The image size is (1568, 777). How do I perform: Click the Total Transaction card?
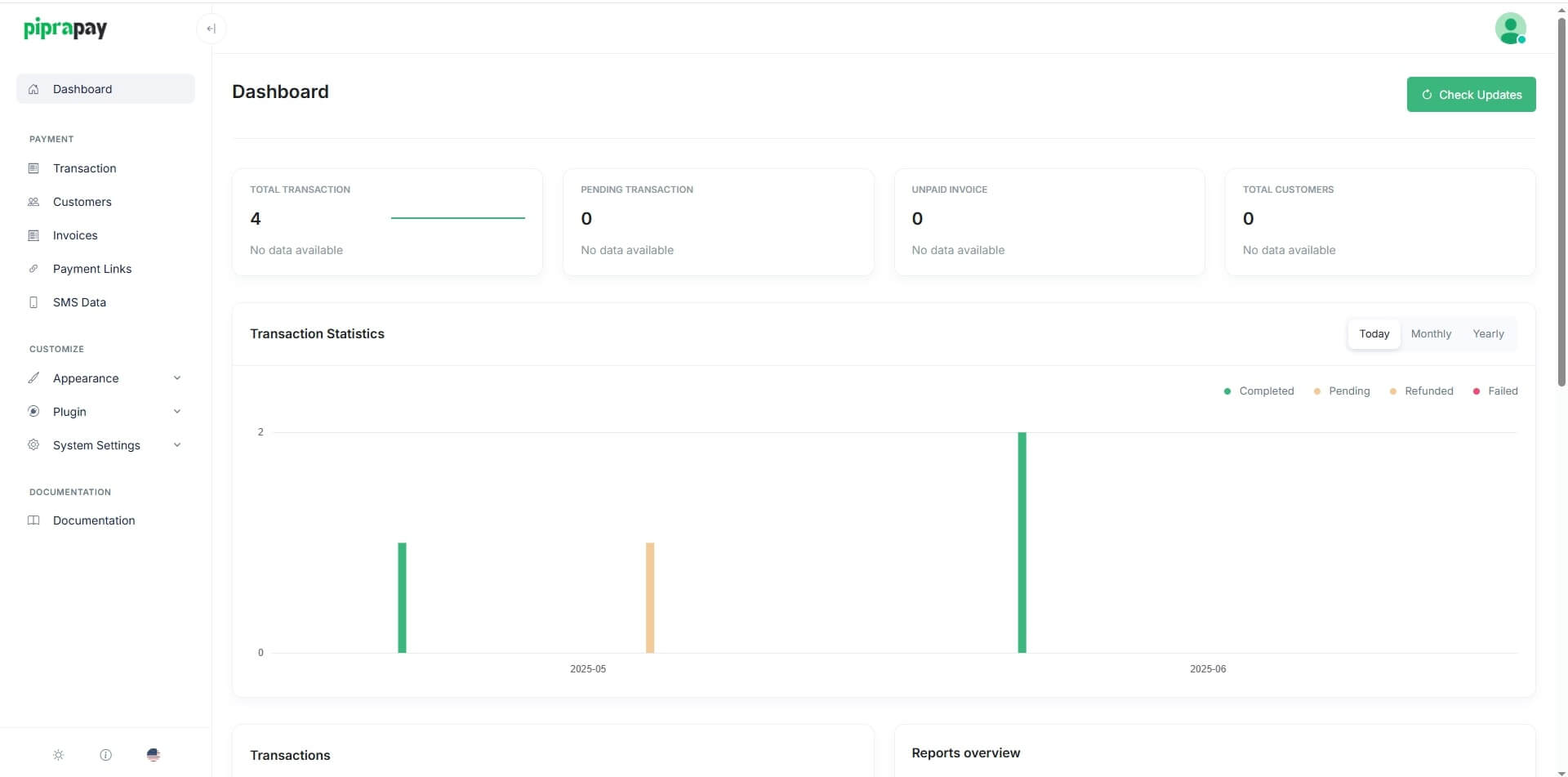(x=387, y=222)
